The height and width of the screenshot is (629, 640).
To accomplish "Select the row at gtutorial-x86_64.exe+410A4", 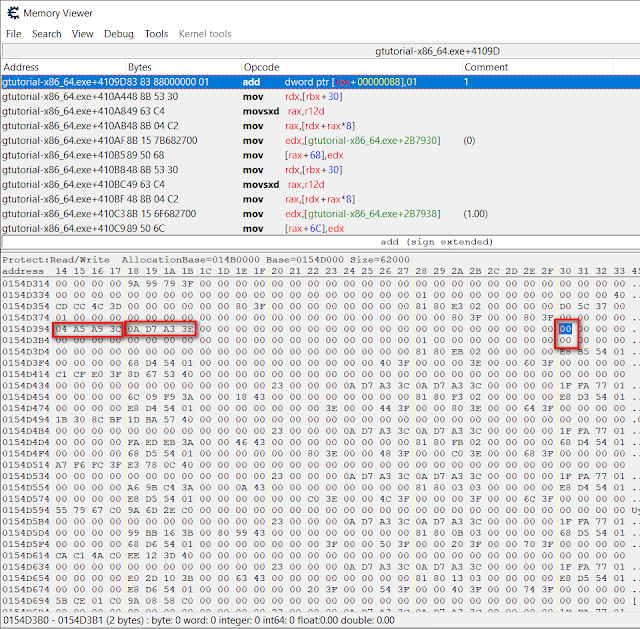I will pyautogui.click(x=321, y=97).
